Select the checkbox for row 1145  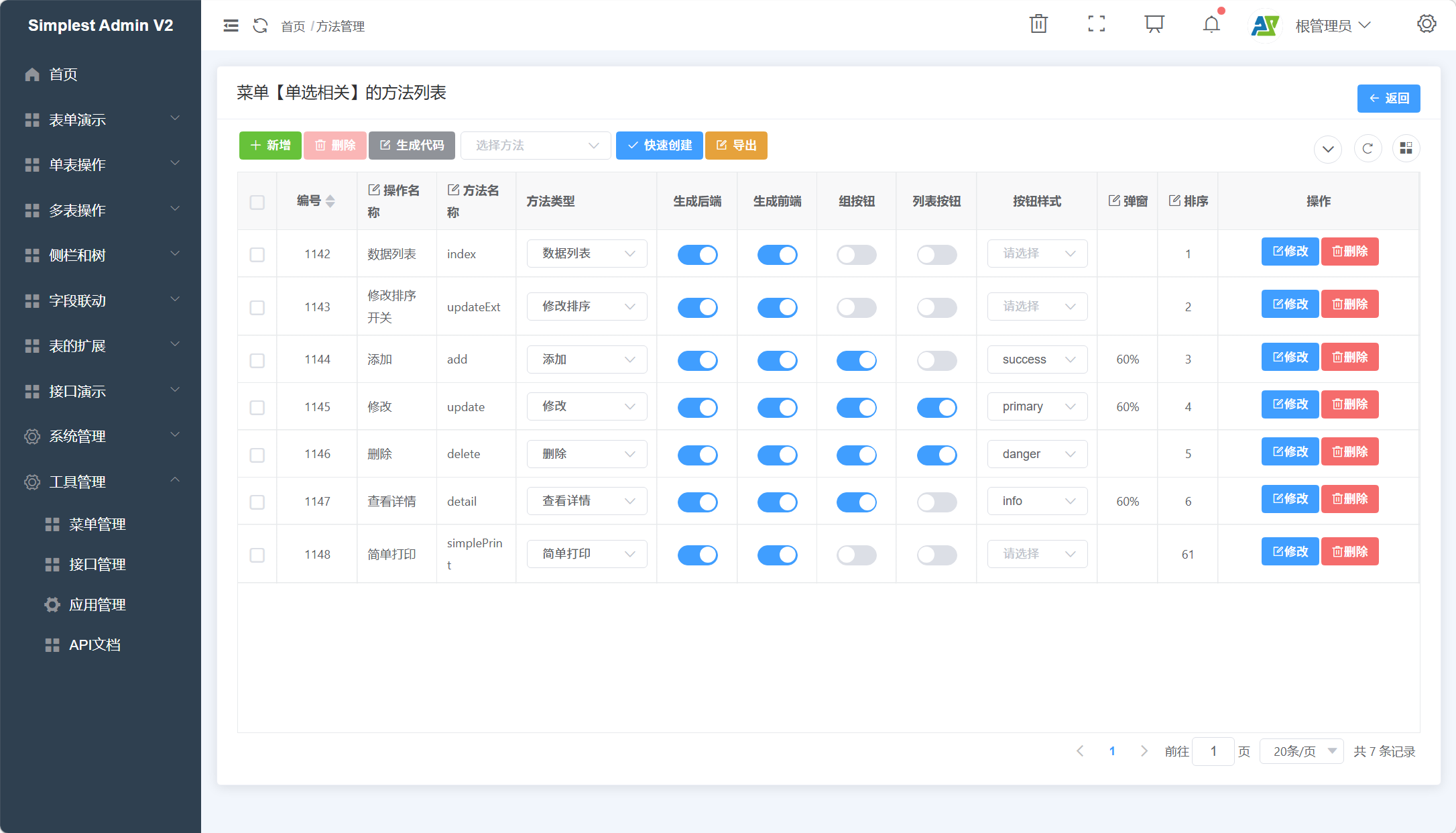click(257, 406)
